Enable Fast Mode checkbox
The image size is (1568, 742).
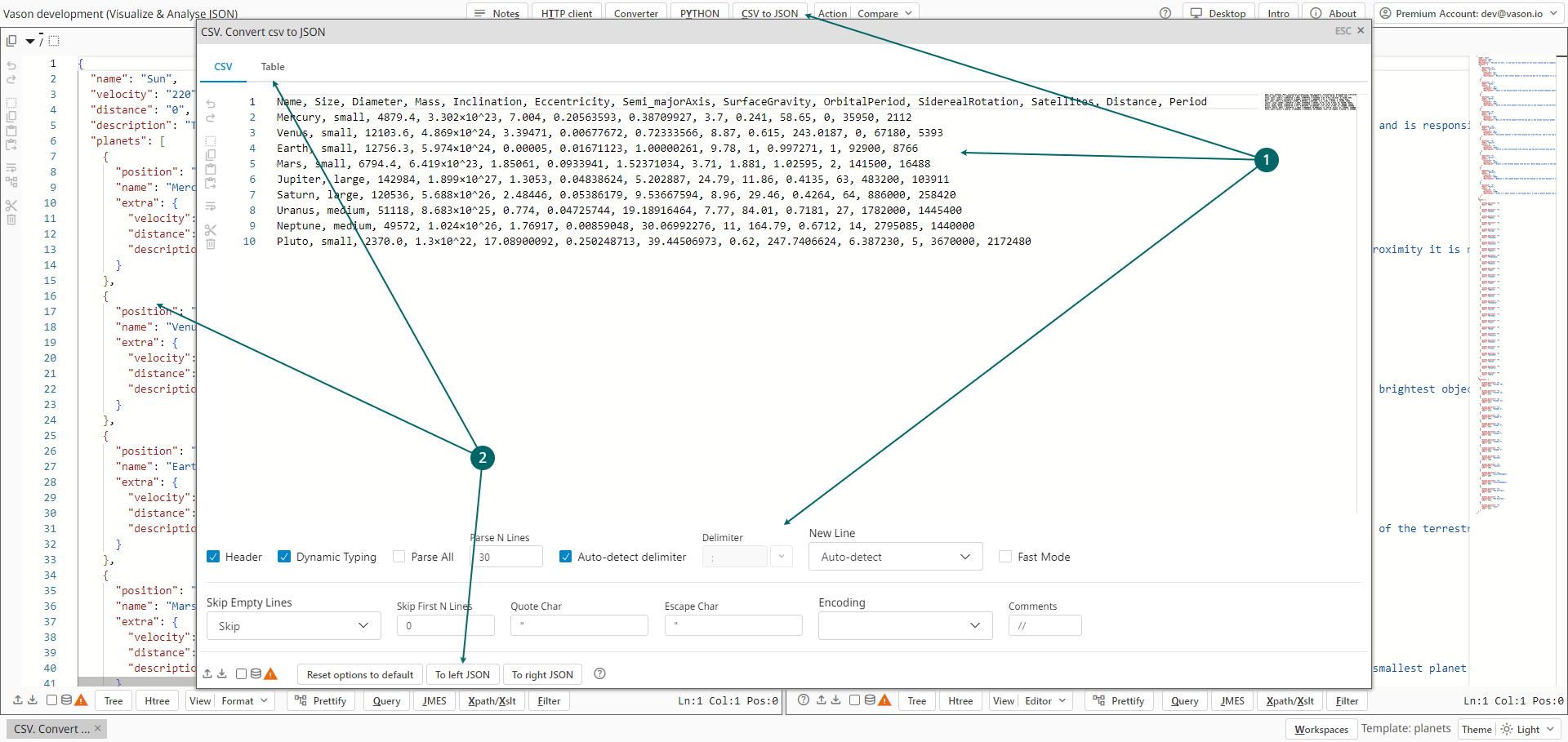point(1005,557)
